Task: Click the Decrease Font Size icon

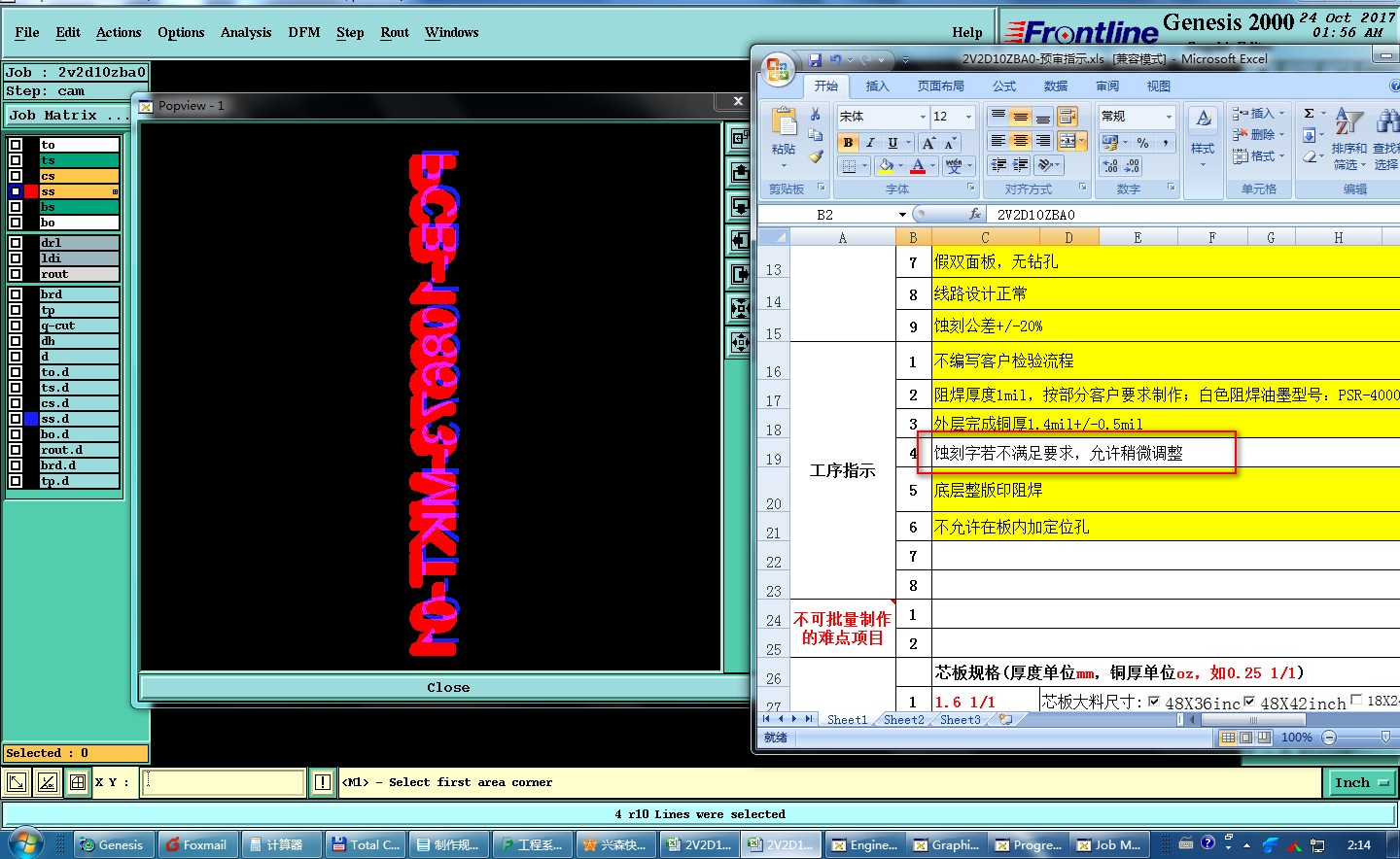Action: [951, 143]
